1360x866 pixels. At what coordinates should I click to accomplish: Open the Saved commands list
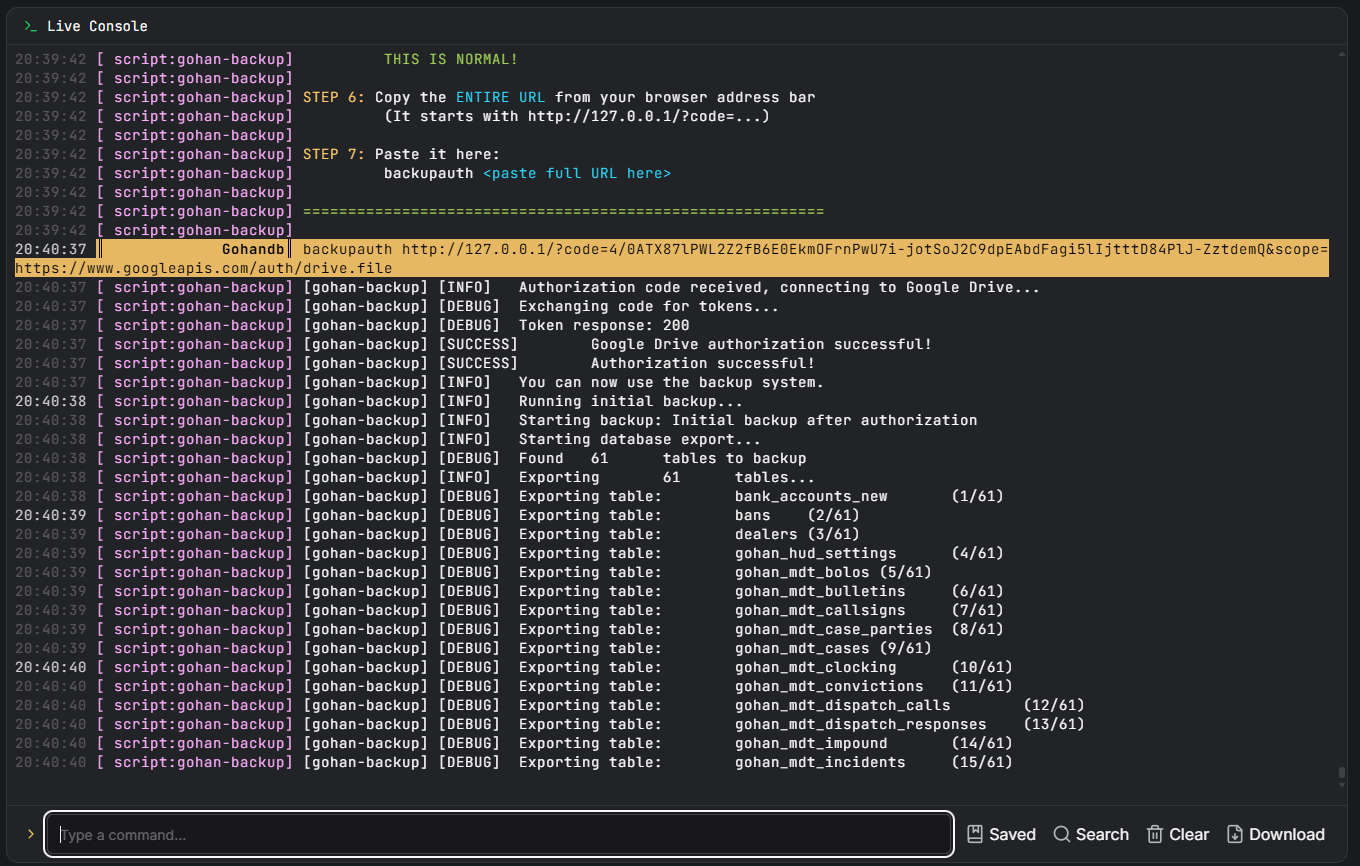[x=1001, y=834]
